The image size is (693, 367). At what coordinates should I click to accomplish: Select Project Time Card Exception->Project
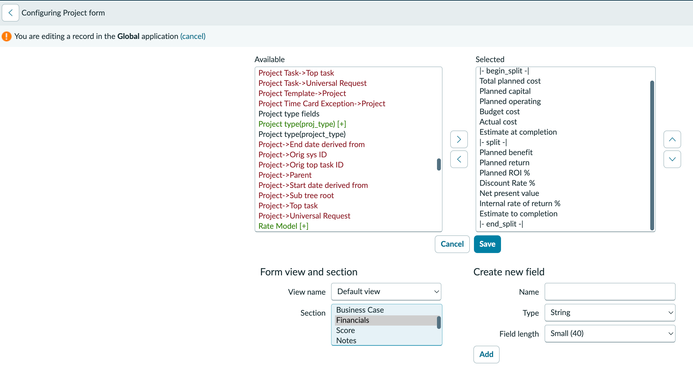(322, 103)
